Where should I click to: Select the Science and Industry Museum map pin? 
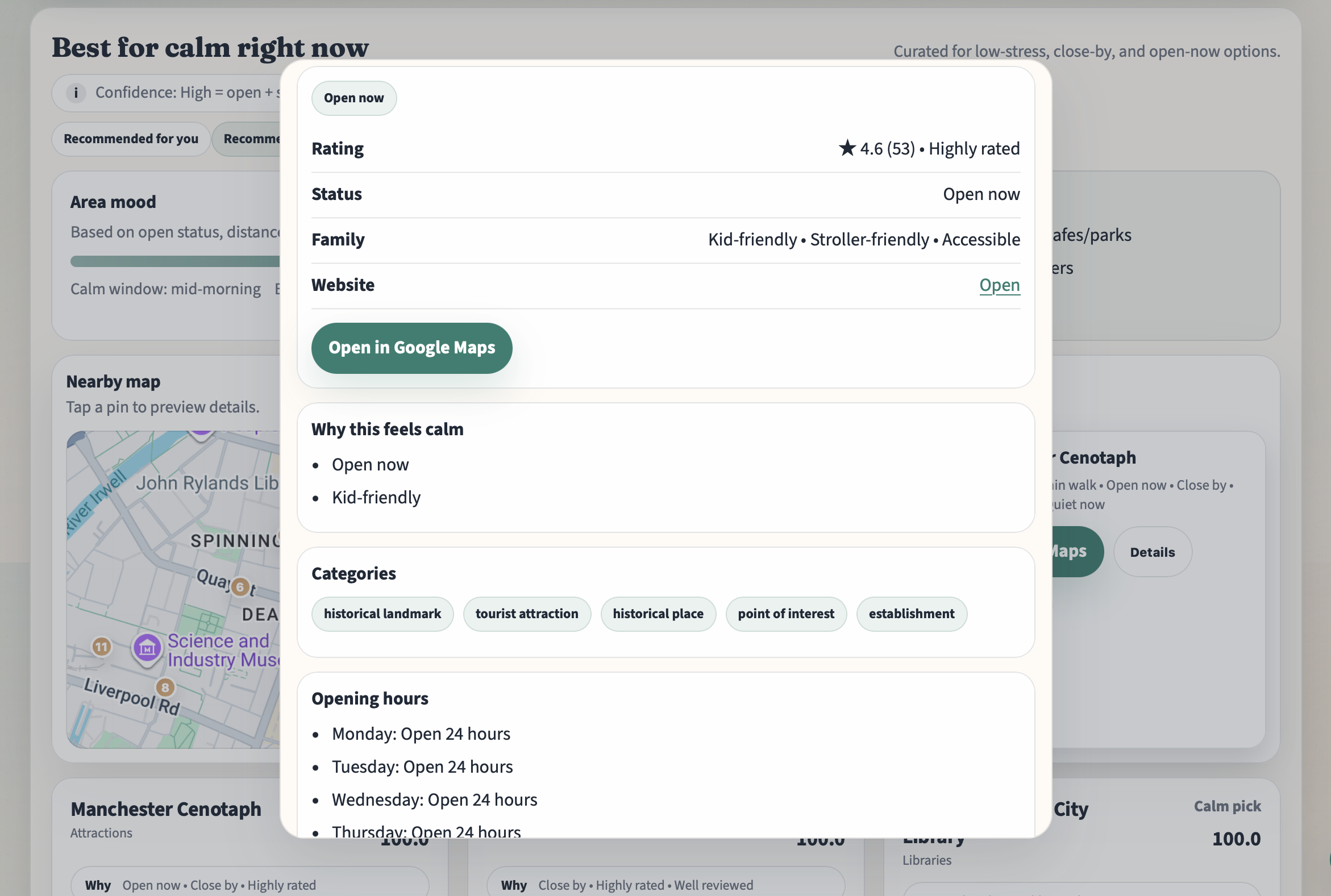147,649
